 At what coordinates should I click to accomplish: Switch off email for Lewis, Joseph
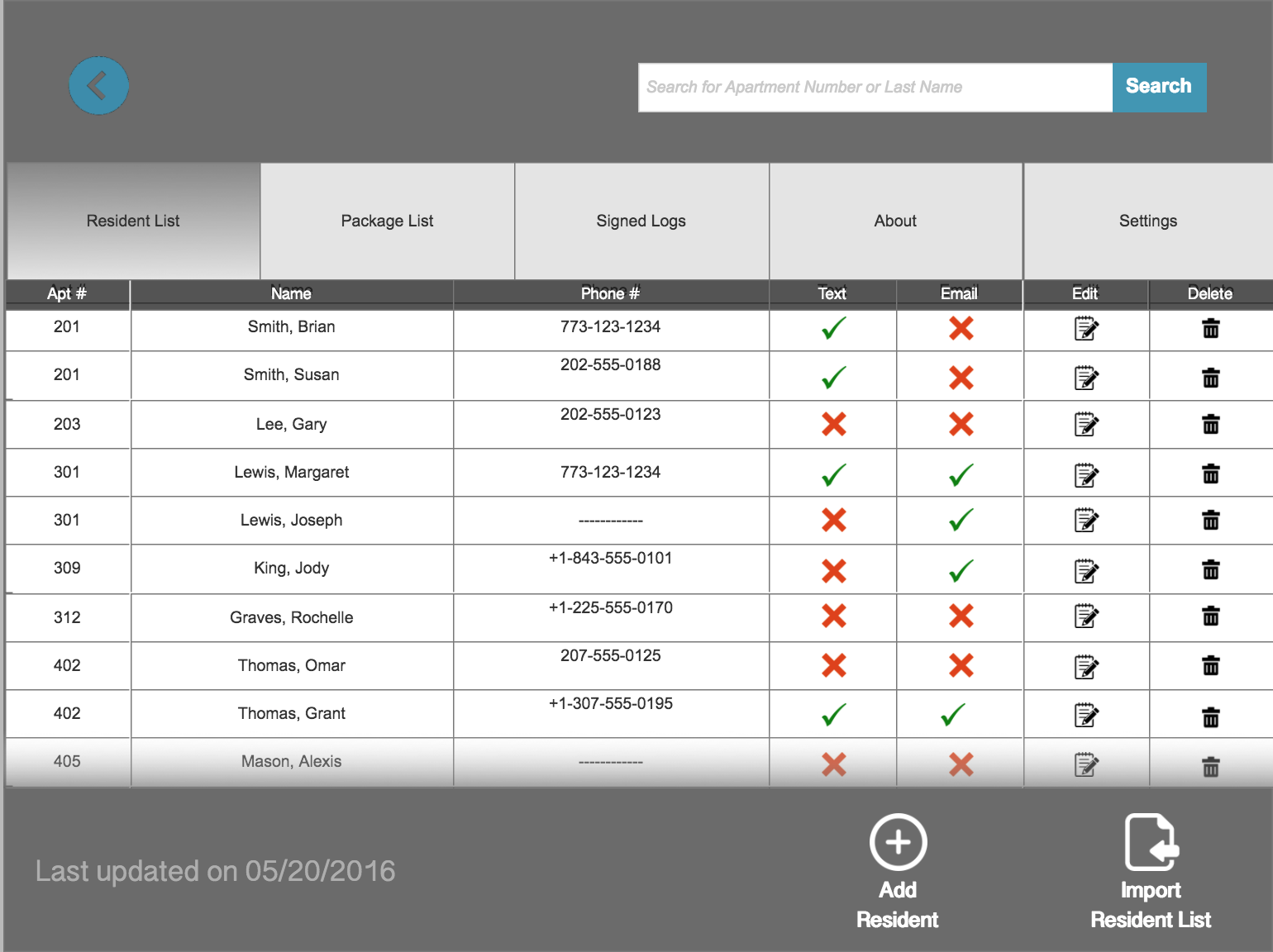(961, 520)
